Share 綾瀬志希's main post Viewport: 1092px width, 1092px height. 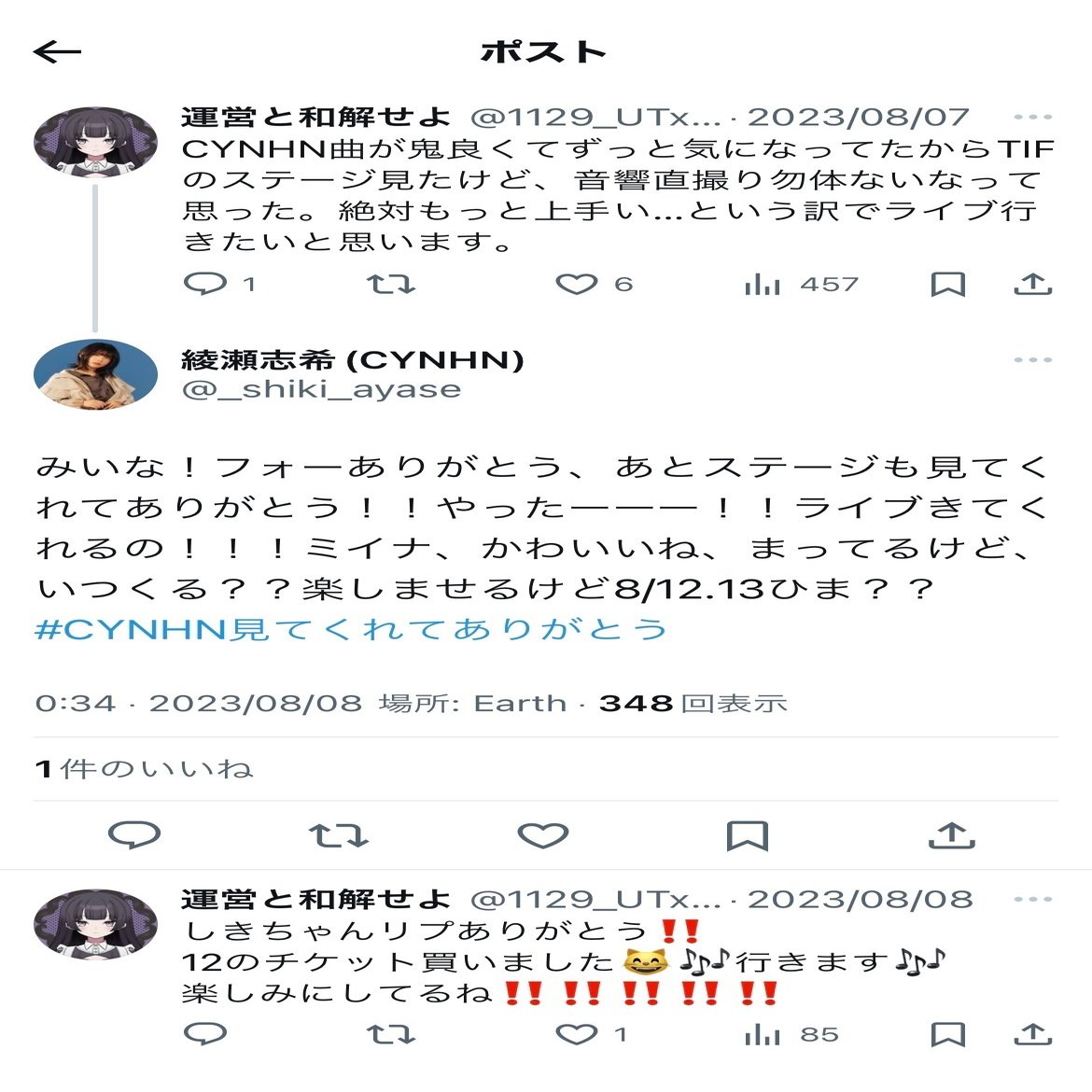pyautogui.click(x=952, y=835)
